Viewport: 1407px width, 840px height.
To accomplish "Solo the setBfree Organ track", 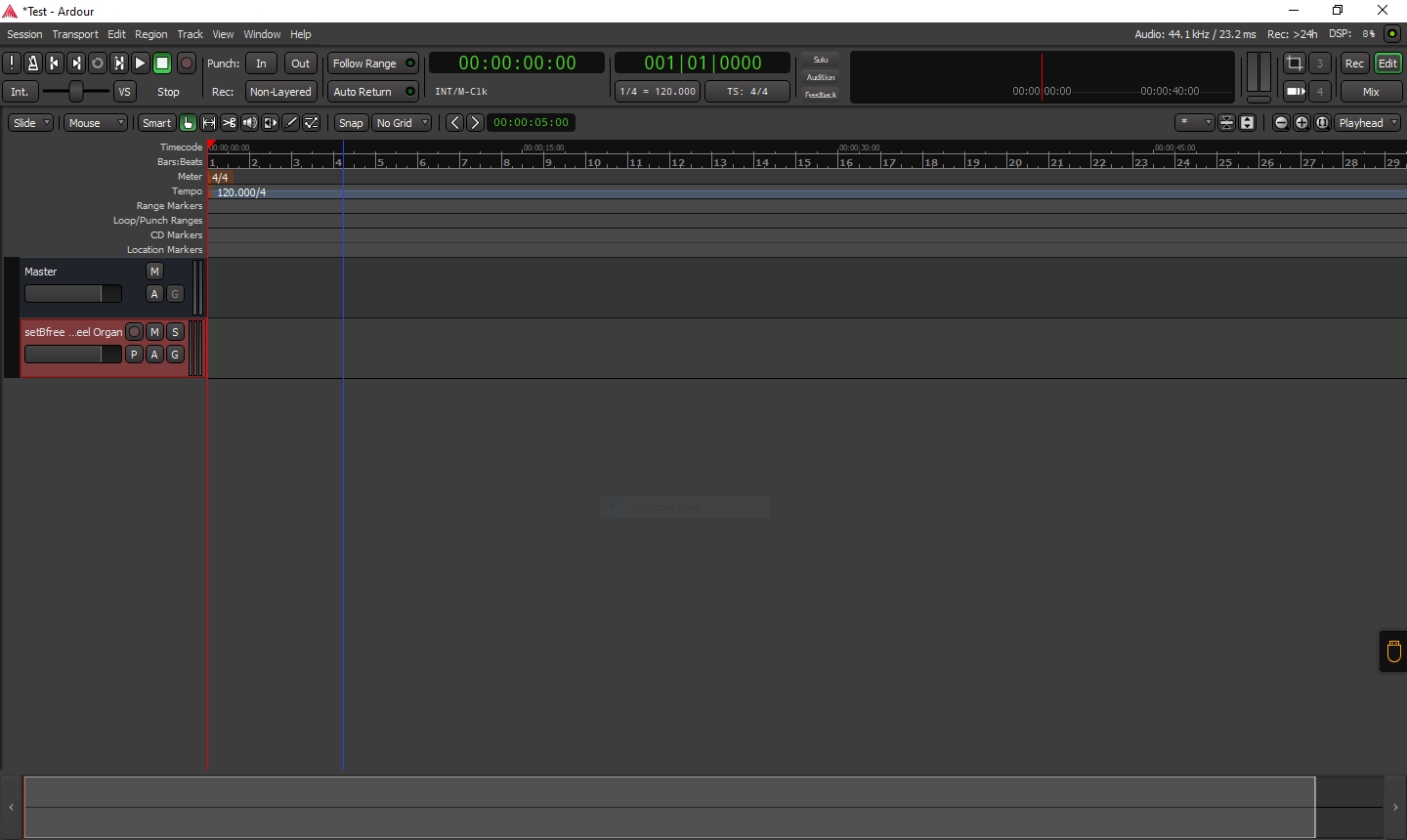I will [175, 332].
